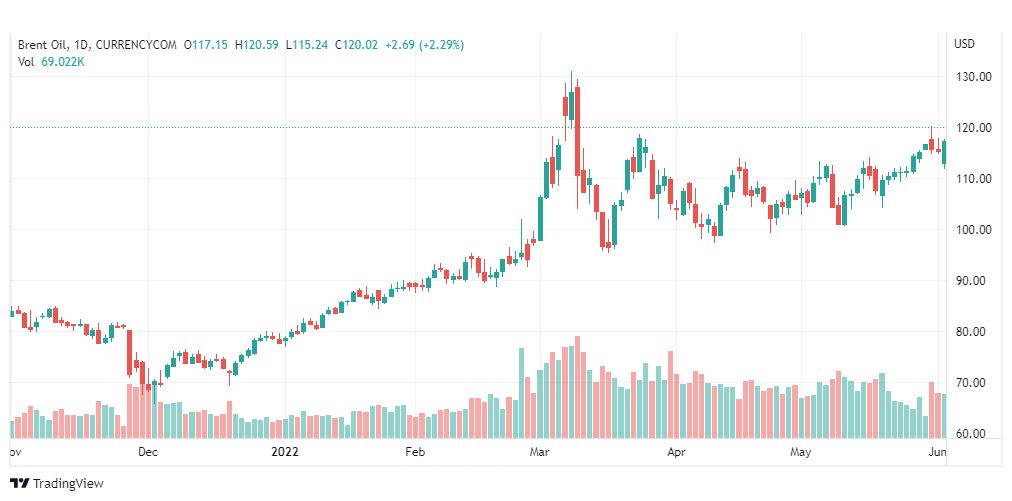Click the open price value O117.15

pos(206,45)
